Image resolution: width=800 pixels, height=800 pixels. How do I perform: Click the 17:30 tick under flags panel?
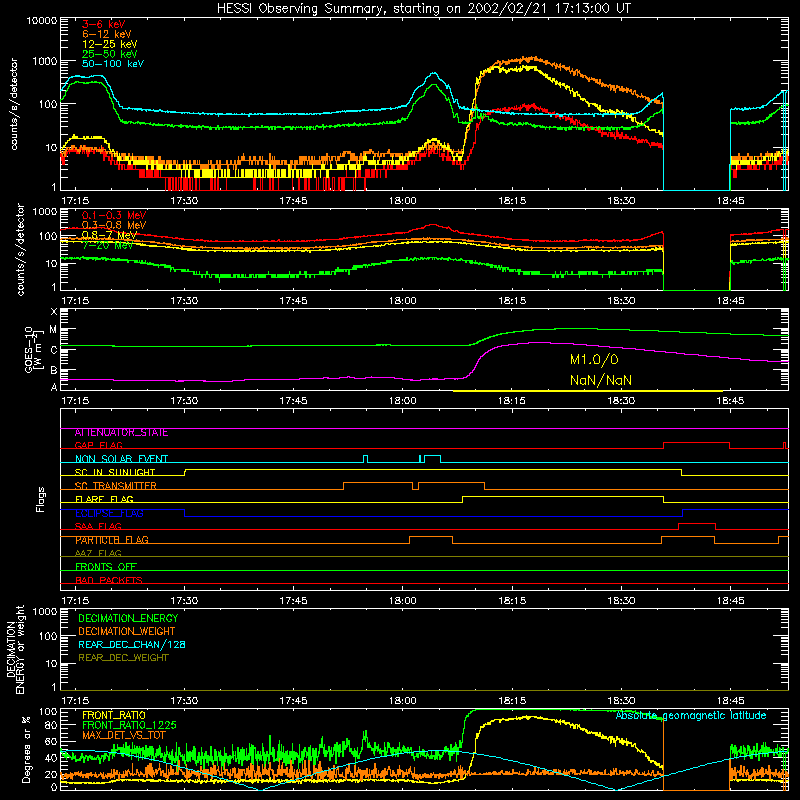point(184,601)
